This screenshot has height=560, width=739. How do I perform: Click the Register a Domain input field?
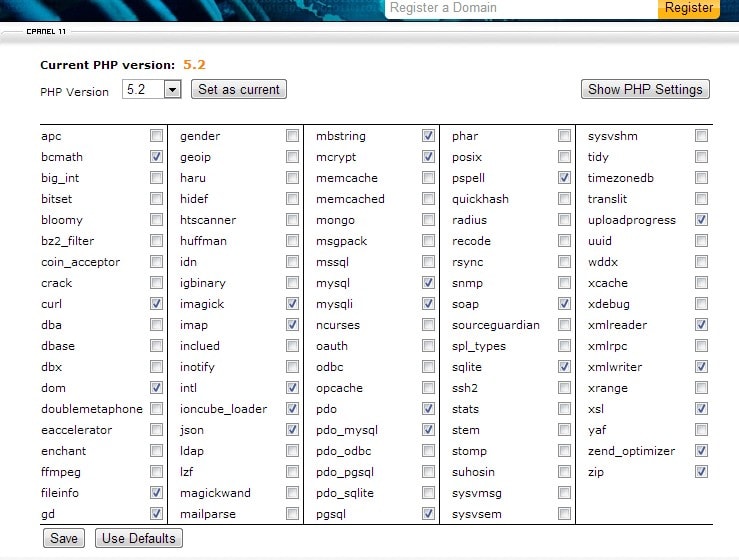pos(520,8)
